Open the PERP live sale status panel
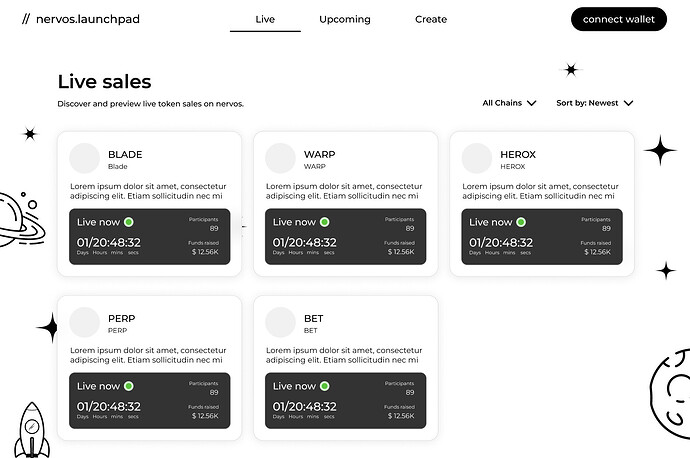The width and height of the screenshot is (690, 458). [150, 401]
